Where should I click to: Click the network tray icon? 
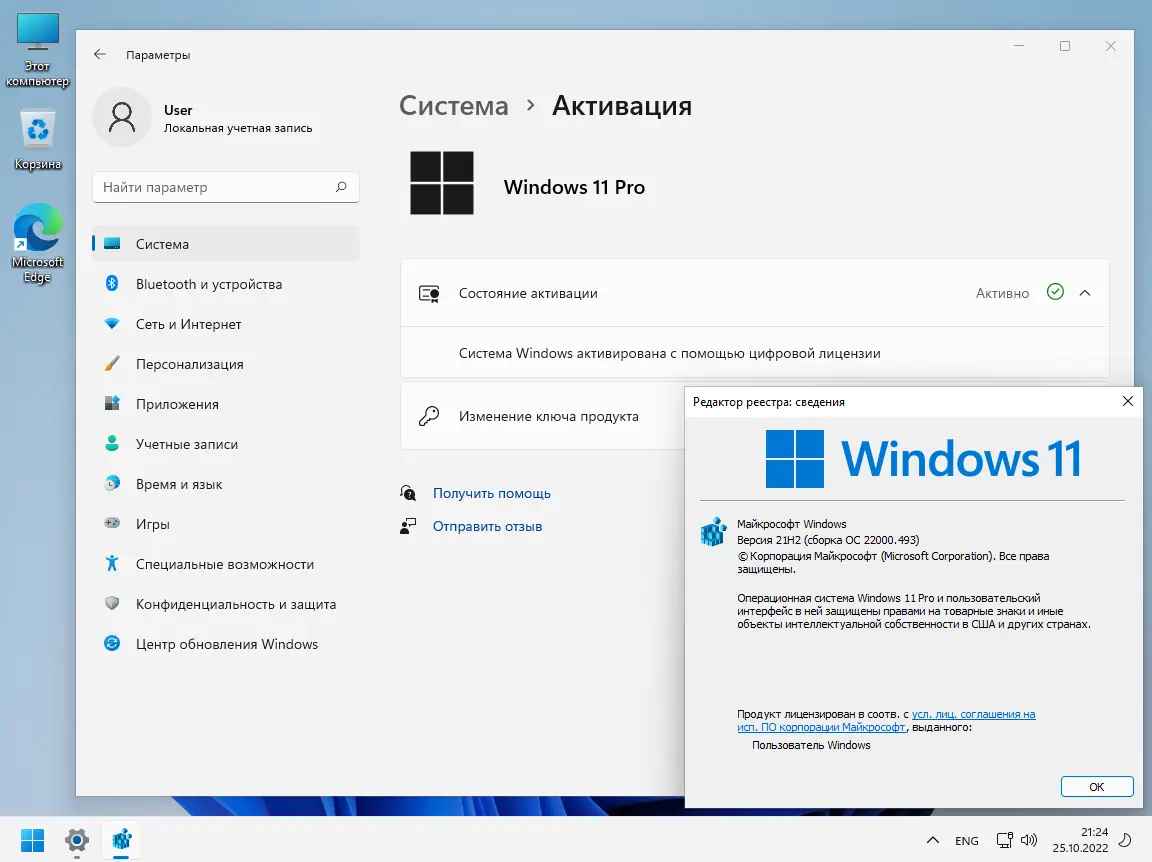pos(1004,840)
